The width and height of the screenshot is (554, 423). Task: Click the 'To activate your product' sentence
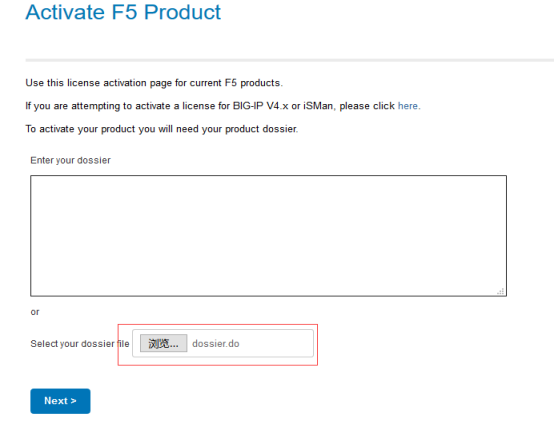coord(162,129)
